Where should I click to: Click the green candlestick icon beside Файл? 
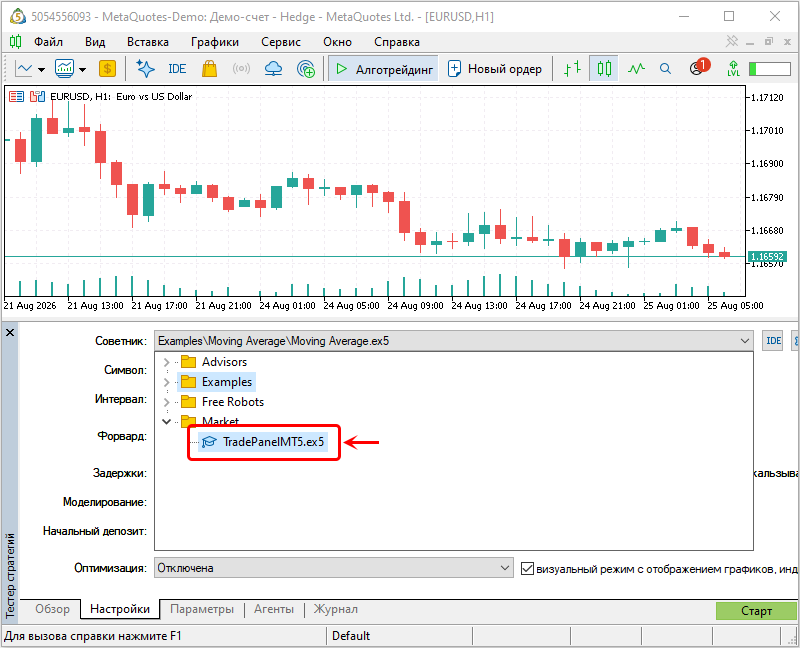tap(16, 41)
